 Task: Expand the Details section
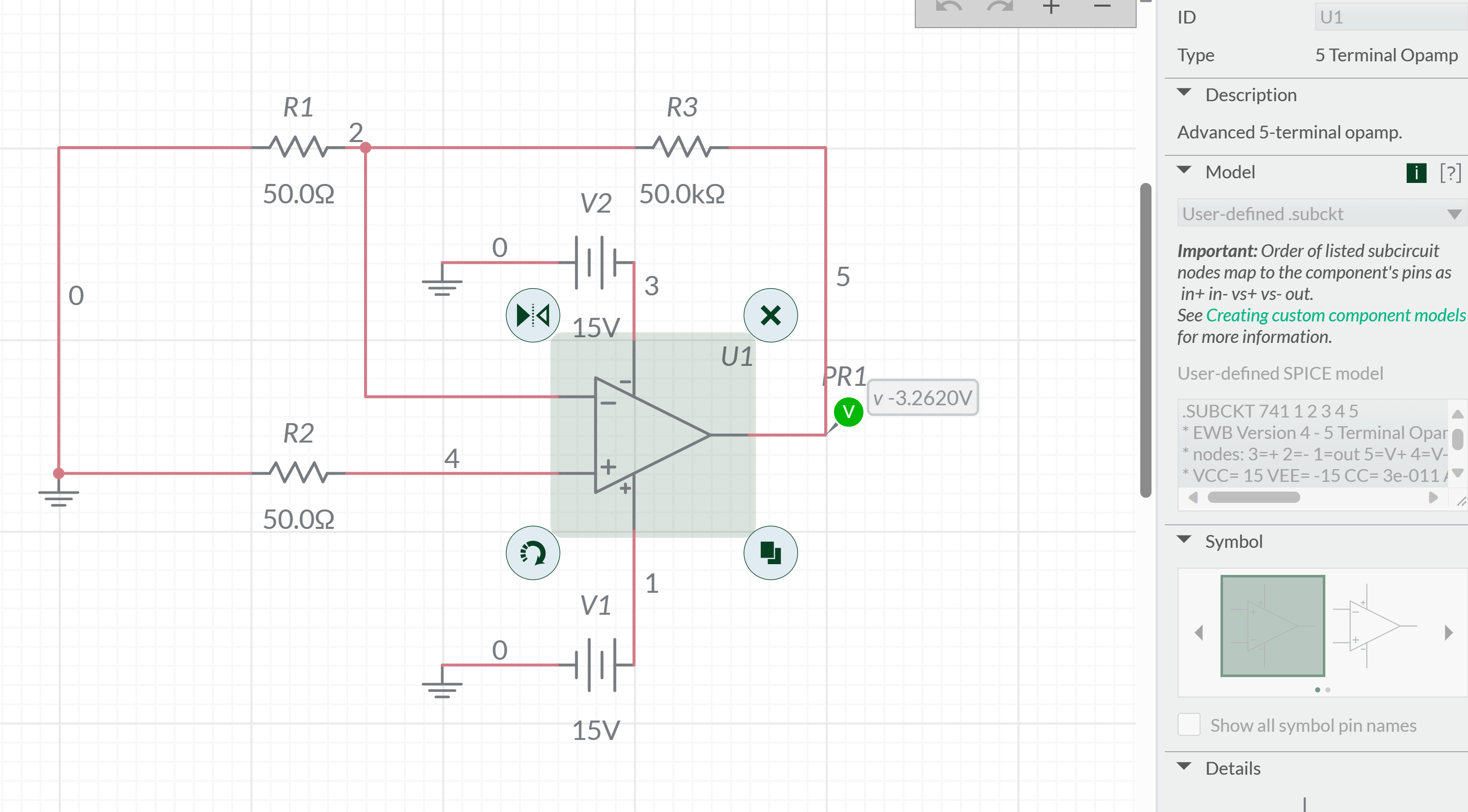1184,767
